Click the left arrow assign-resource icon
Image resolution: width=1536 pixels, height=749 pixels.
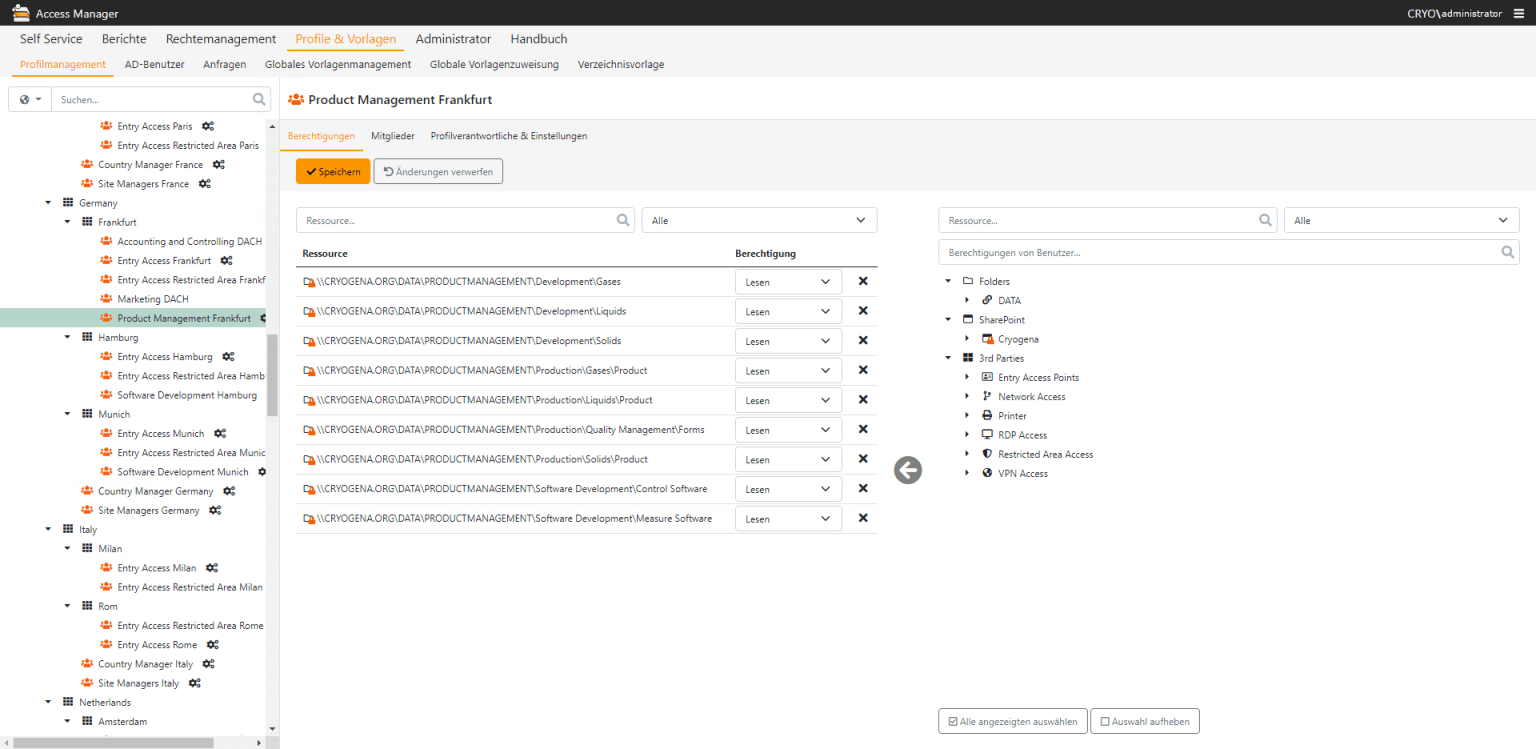[907, 470]
